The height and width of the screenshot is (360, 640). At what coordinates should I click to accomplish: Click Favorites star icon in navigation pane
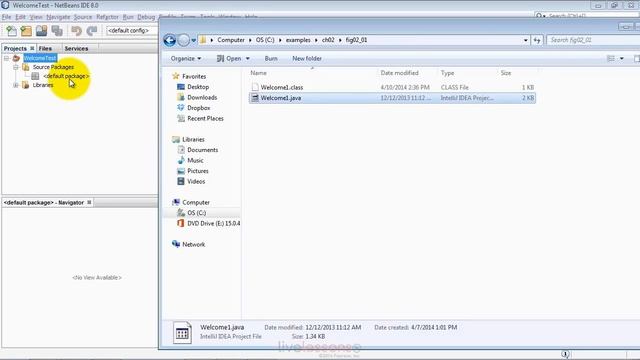click(x=176, y=76)
